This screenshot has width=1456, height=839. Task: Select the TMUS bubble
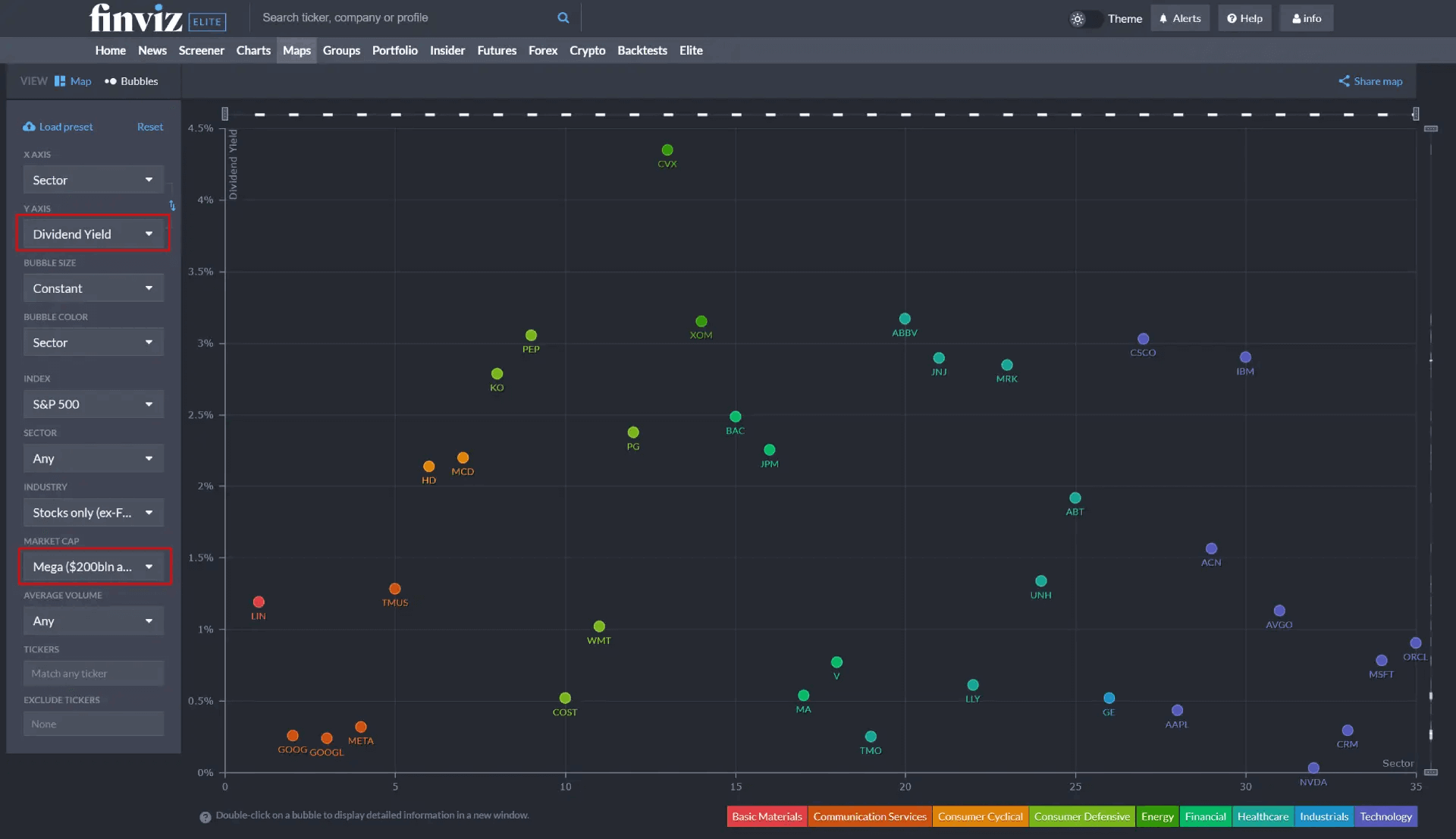click(x=395, y=589)
